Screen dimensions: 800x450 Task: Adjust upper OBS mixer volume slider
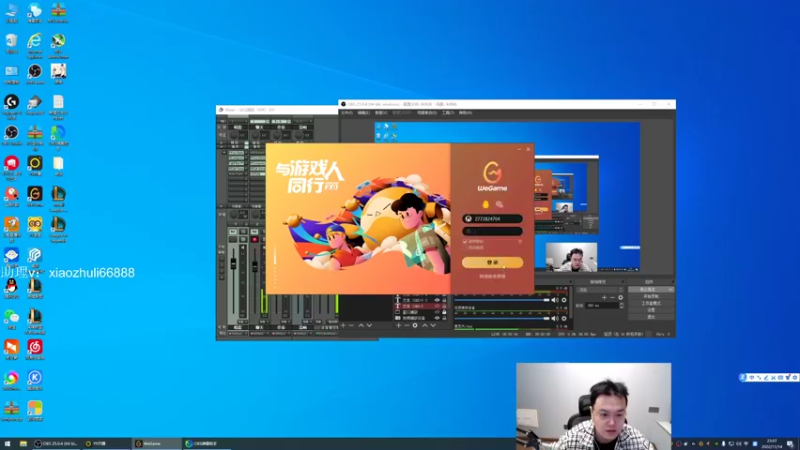coord(502,300)
